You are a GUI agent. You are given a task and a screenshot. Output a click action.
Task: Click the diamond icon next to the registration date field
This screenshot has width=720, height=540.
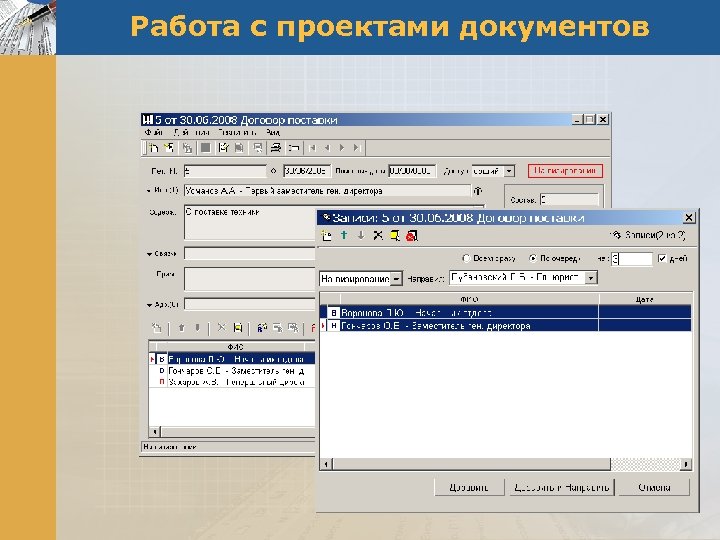tap(274, 171)
